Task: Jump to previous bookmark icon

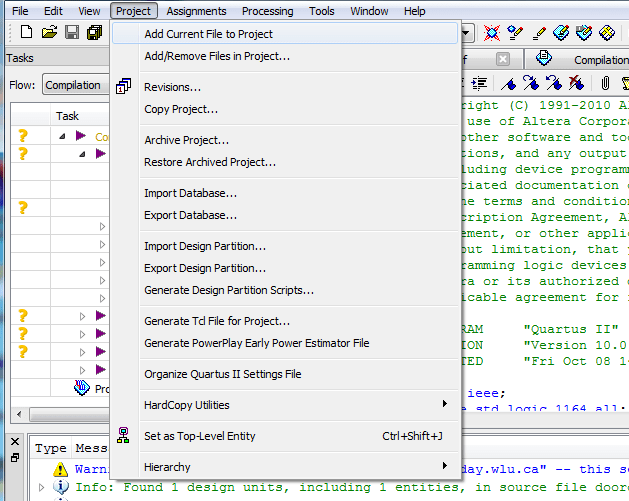Action: point(554,83)
